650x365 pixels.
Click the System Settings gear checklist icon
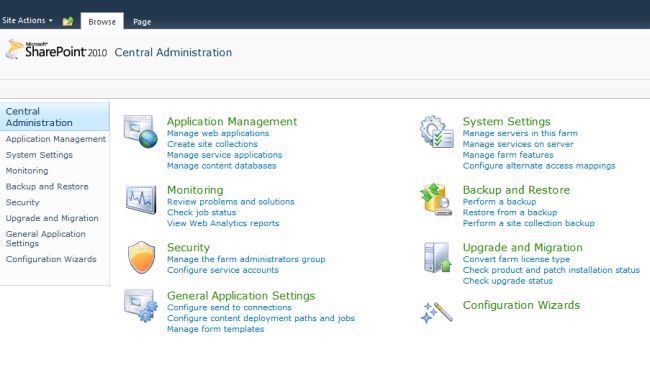(437, 132)
